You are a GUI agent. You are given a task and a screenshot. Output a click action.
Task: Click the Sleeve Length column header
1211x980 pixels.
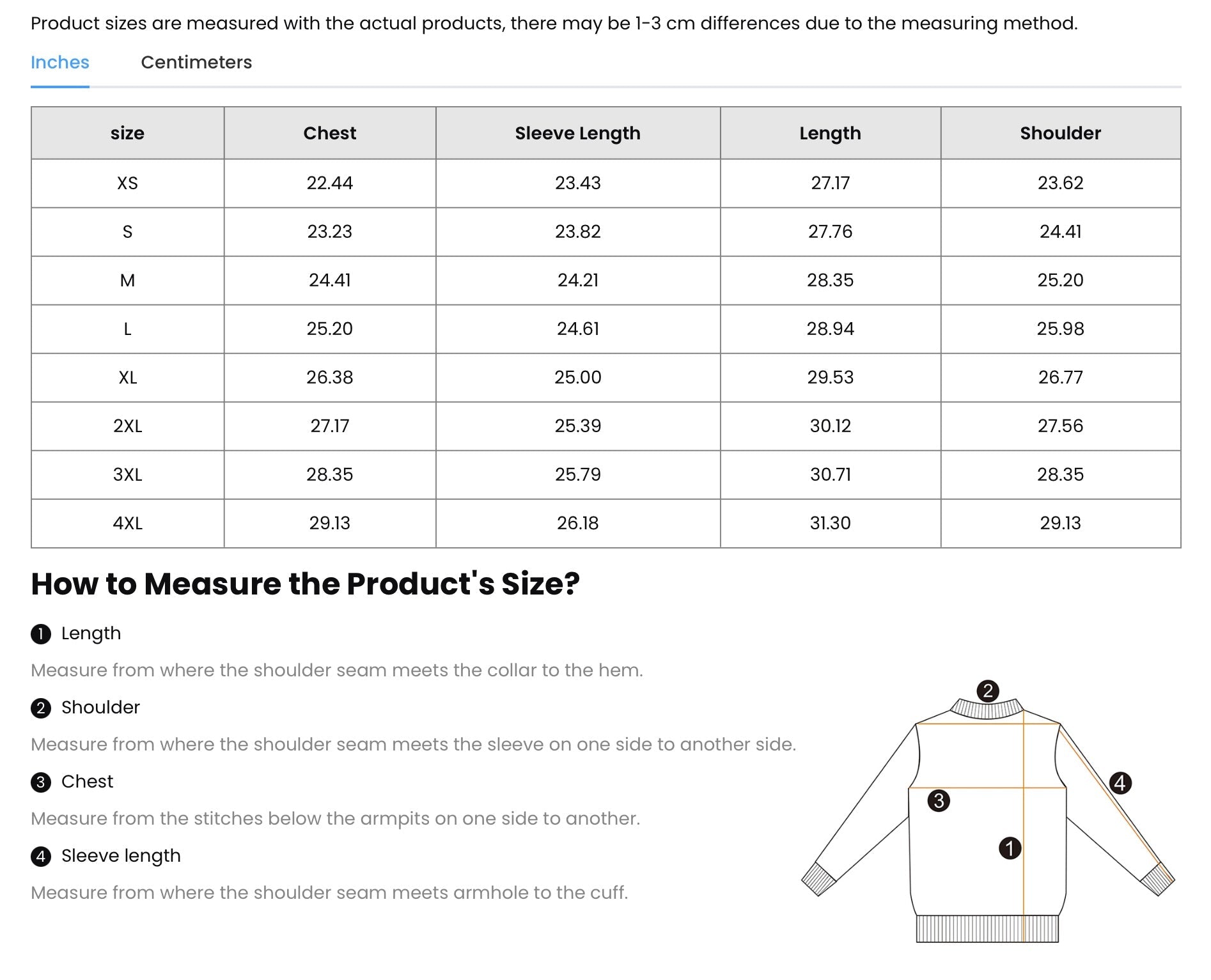coord(577,133)
